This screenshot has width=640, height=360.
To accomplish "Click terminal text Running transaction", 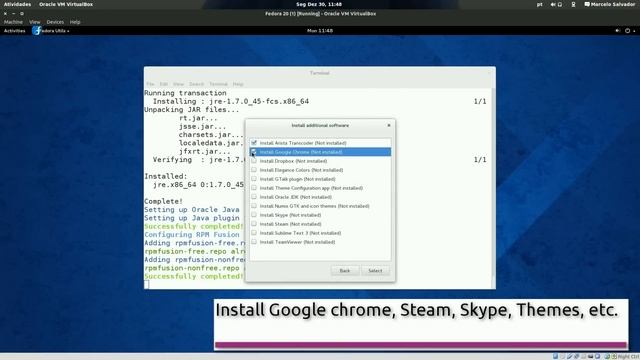I will (185, 93).
